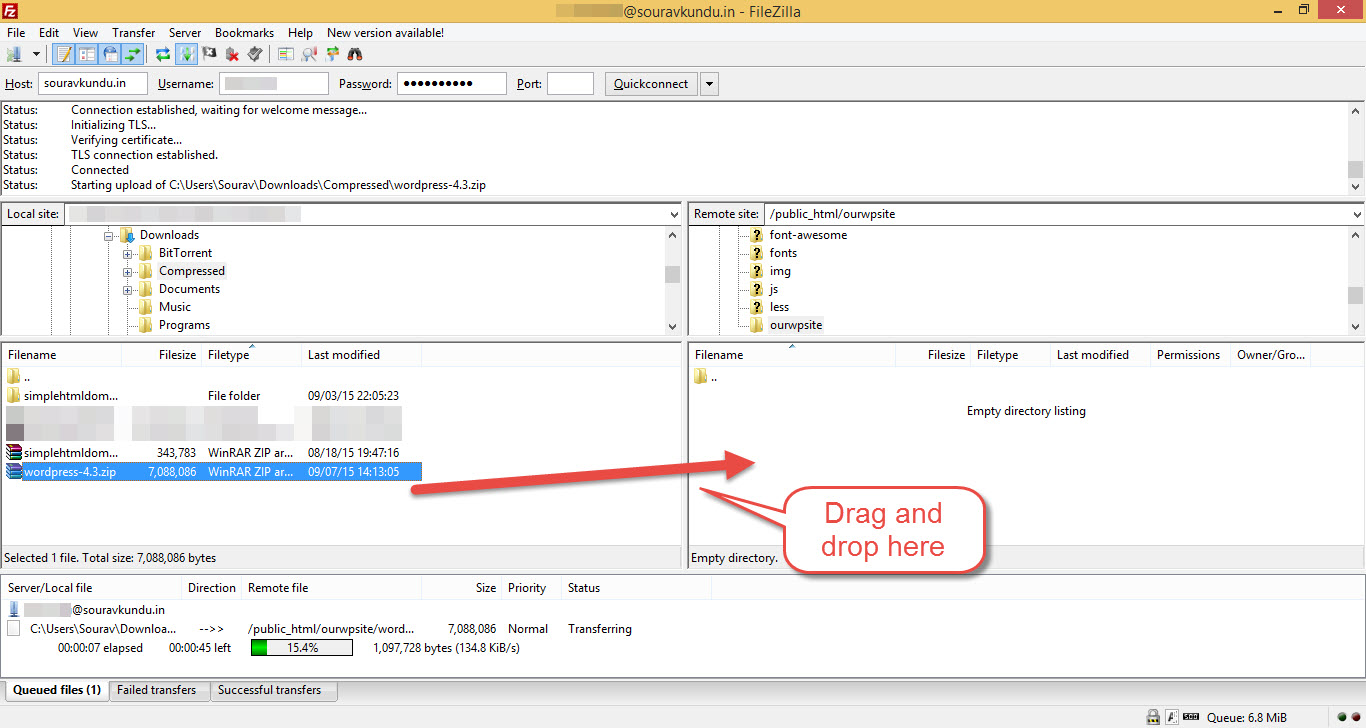Image resolution: width=1366 pixels, height=728 pixels.
Task: Click the simplehtmldom zip archive icon
Action: (x=14, y=453)
